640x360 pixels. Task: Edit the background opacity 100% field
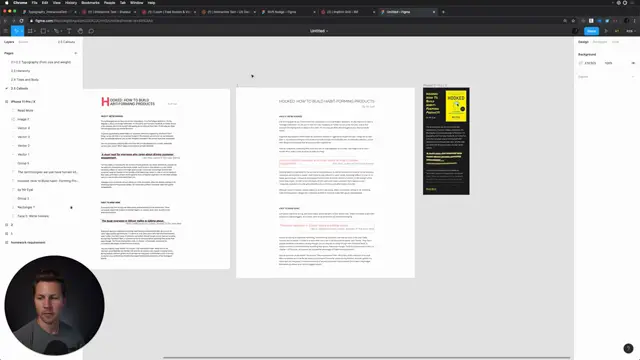609,63
